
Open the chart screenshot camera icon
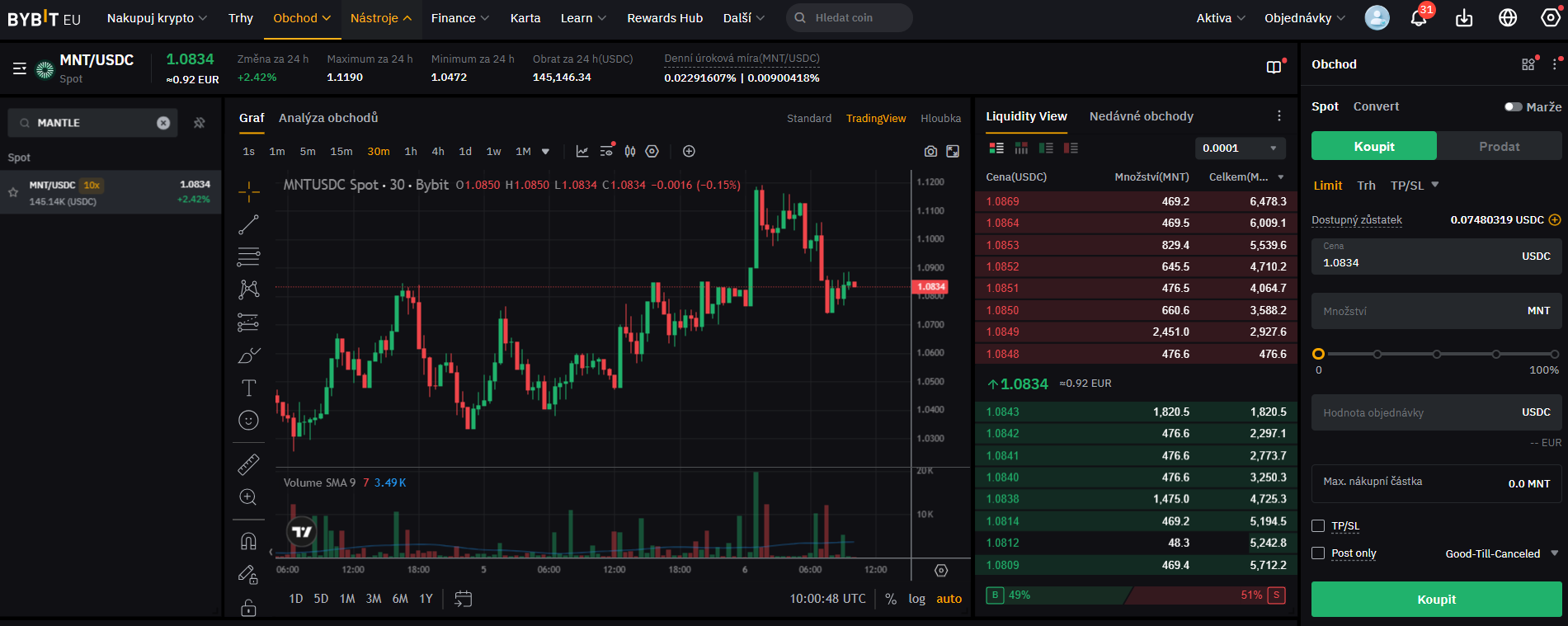pyautogui.click(x=930, y=152)
